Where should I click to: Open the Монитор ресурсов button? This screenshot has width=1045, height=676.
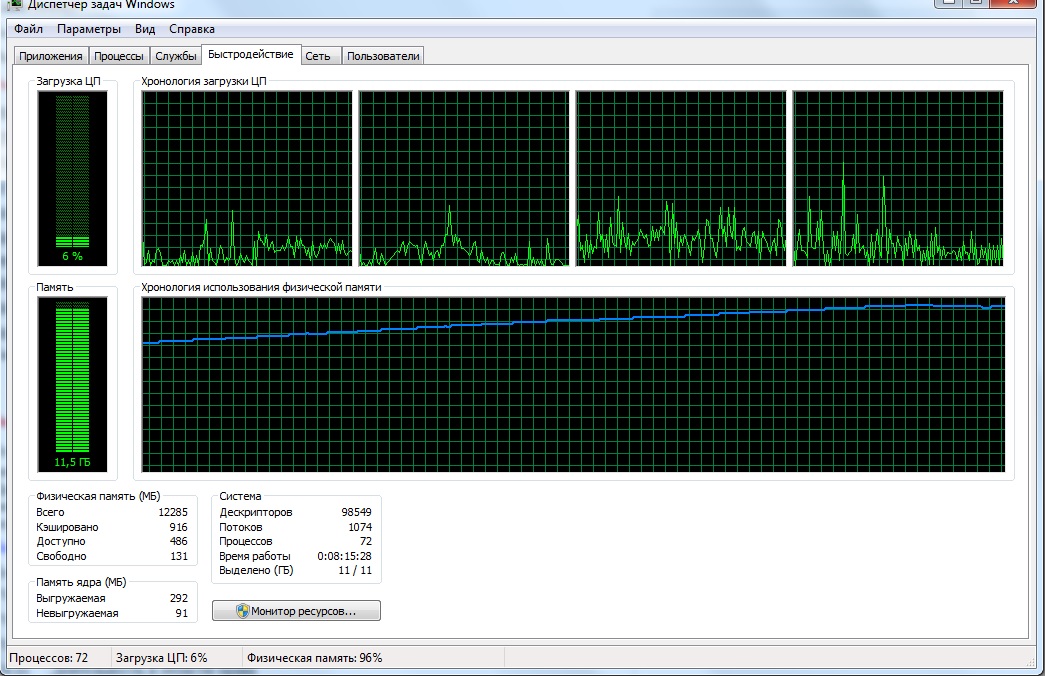pyautogui.click(x=297, y=611)
